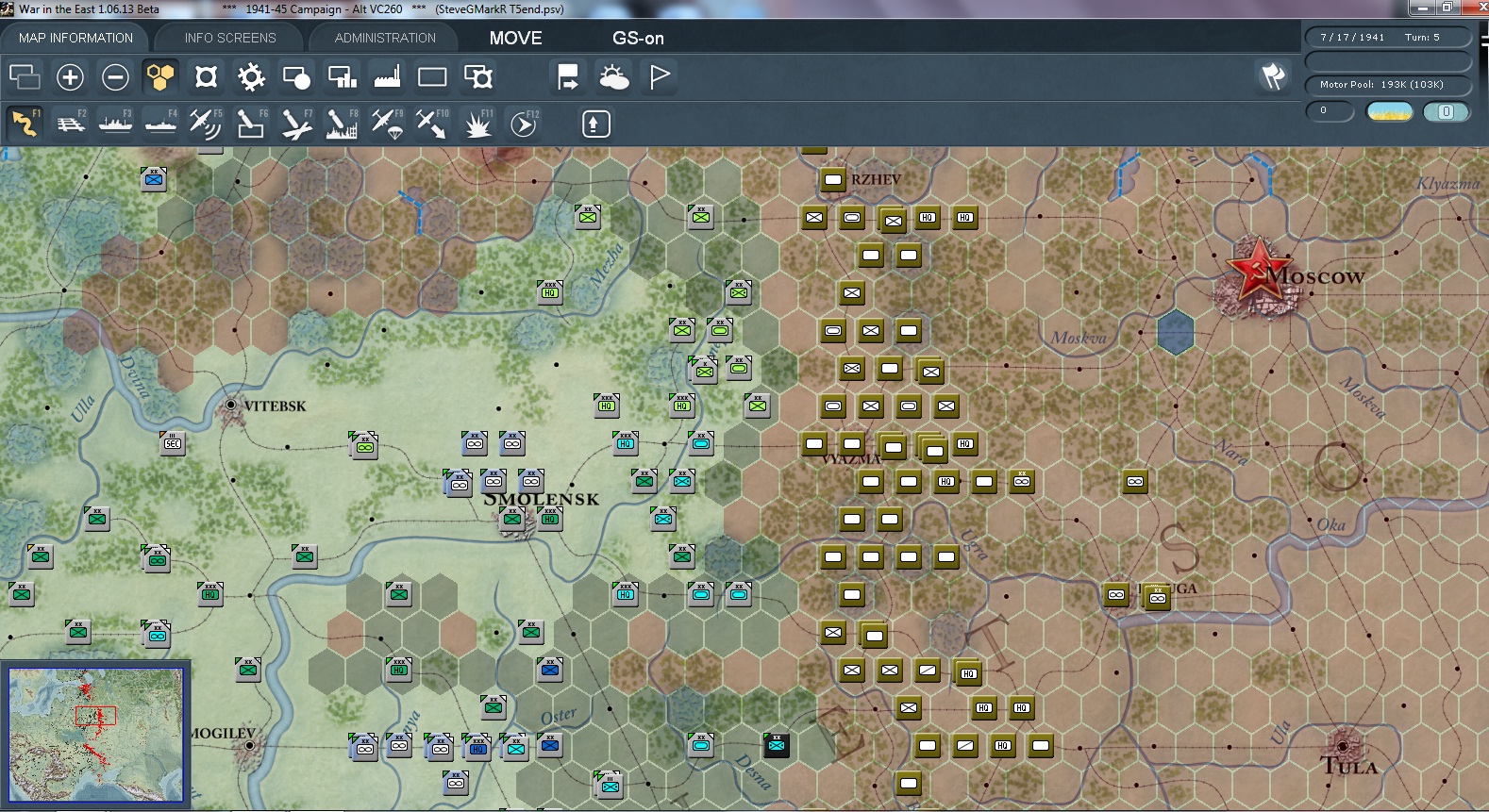1489x812 pixels.
Task: Toggle the cogwheel overlay icon
Action: (251, 76)
